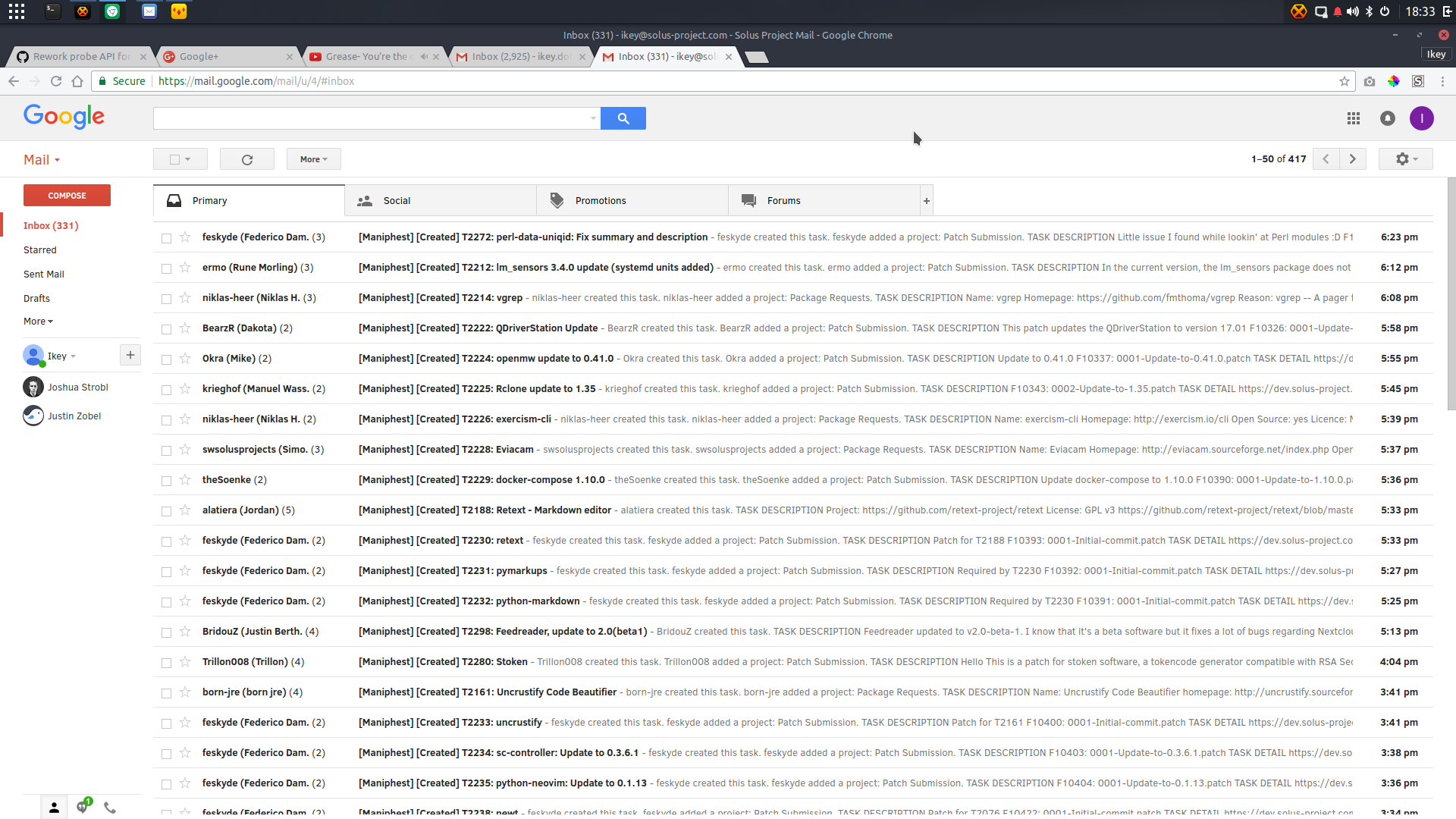Reload the browser page
The width and height of the screenshot is (1456, 819).
pos(55,81)
